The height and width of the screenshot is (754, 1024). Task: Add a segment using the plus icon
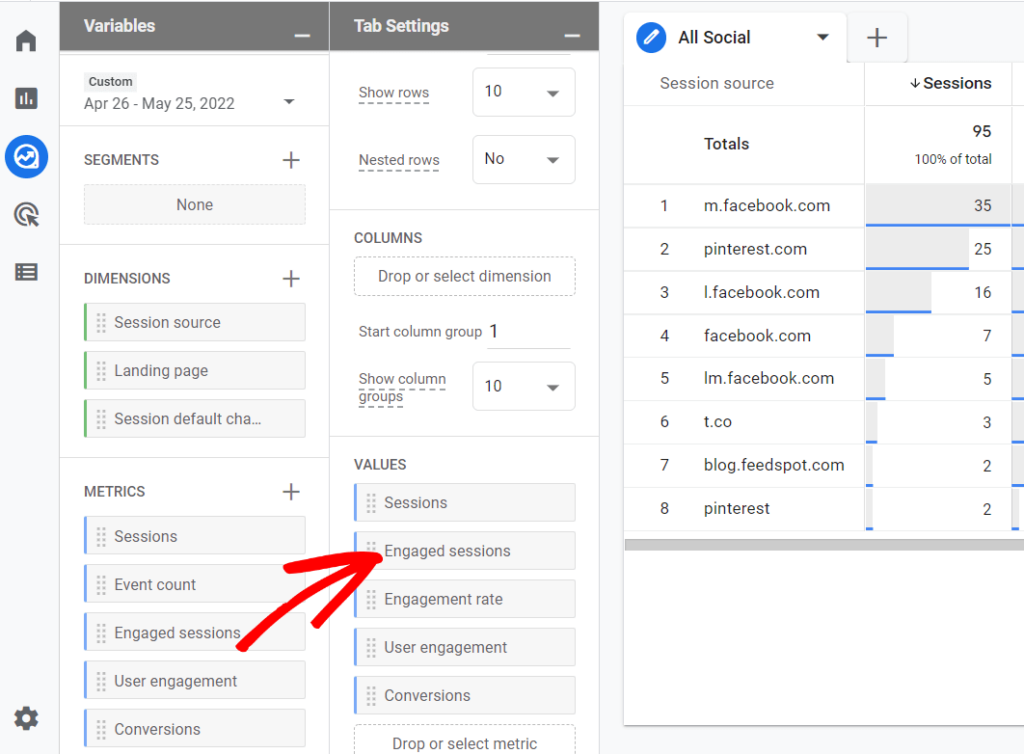[x=290, y=159]
